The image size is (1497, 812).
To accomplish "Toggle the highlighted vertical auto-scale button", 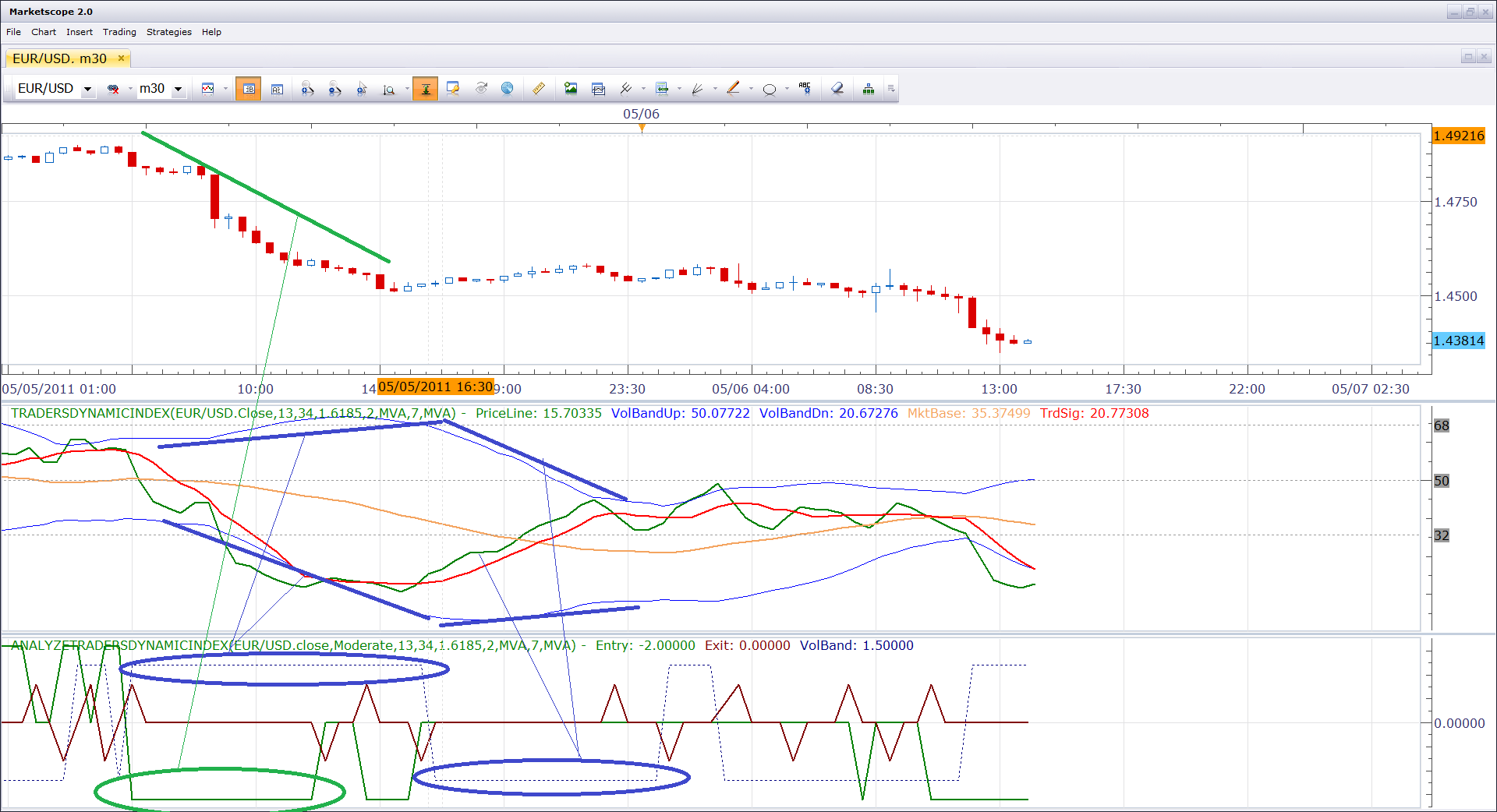I will click(x=425, y=89).
